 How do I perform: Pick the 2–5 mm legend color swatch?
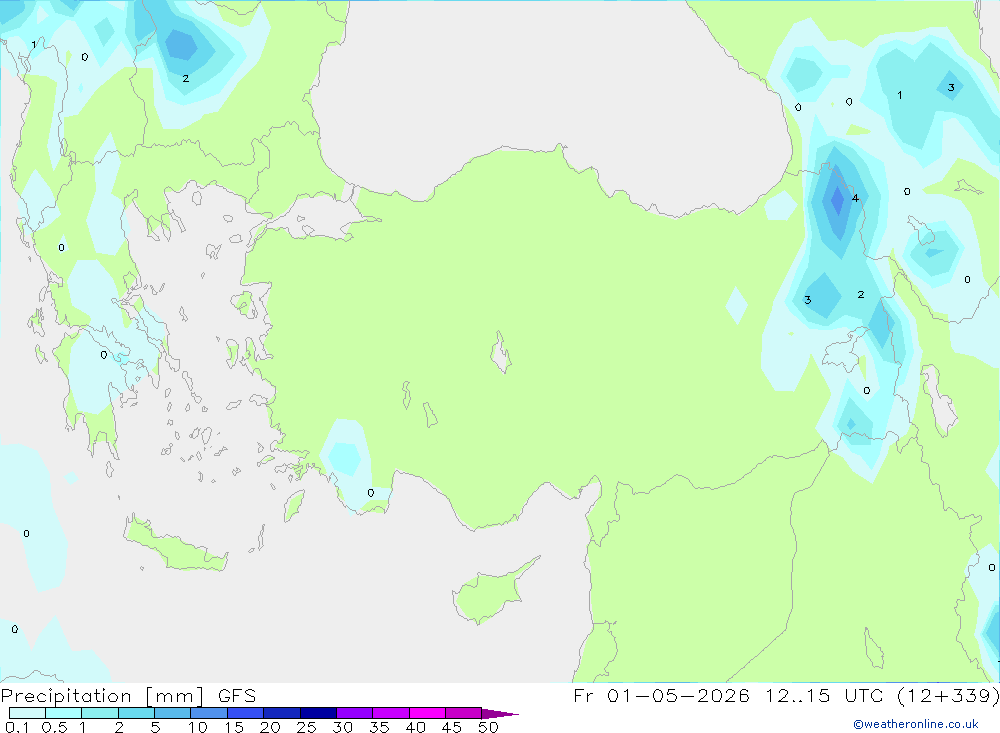pos(136,713)
